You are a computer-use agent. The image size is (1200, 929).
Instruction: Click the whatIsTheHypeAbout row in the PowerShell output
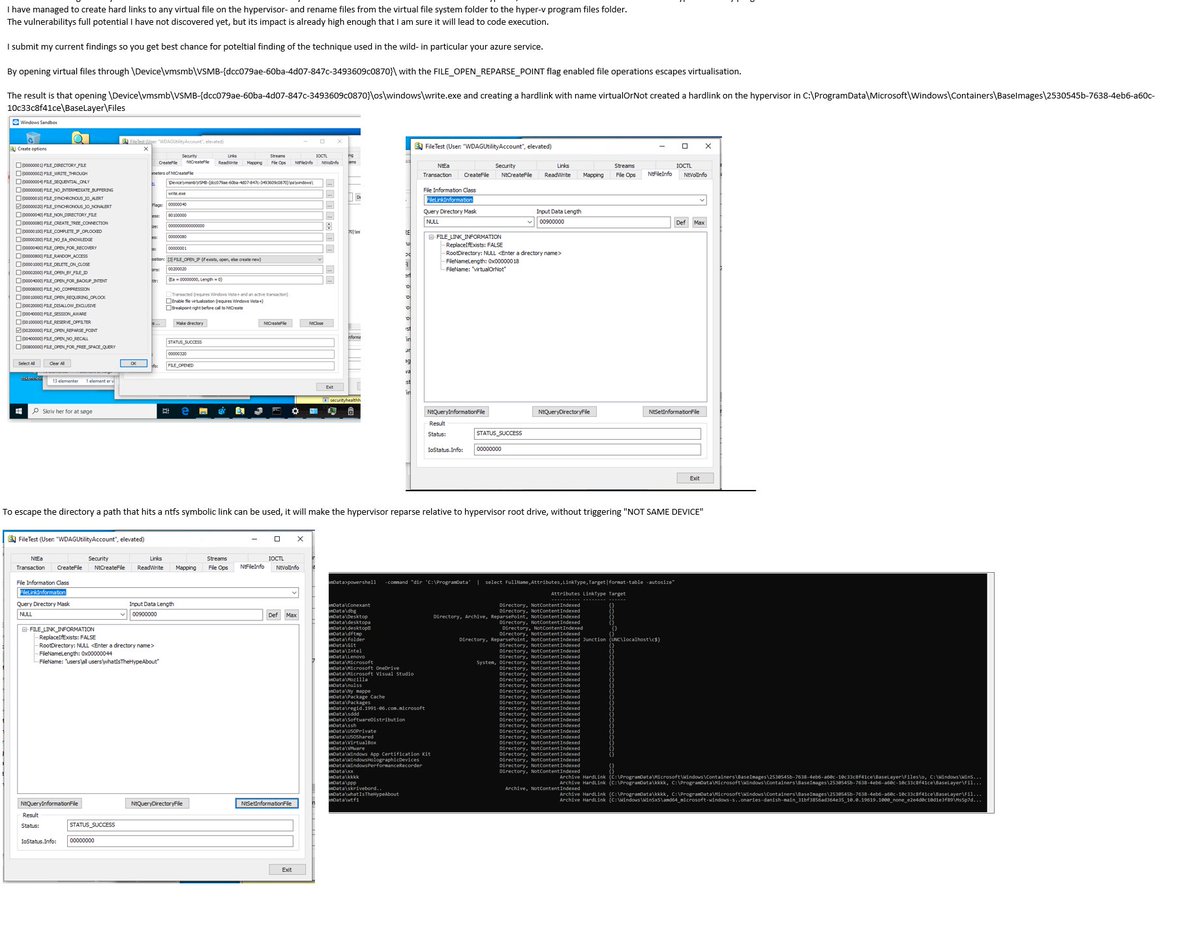click(x=657, y=794)
